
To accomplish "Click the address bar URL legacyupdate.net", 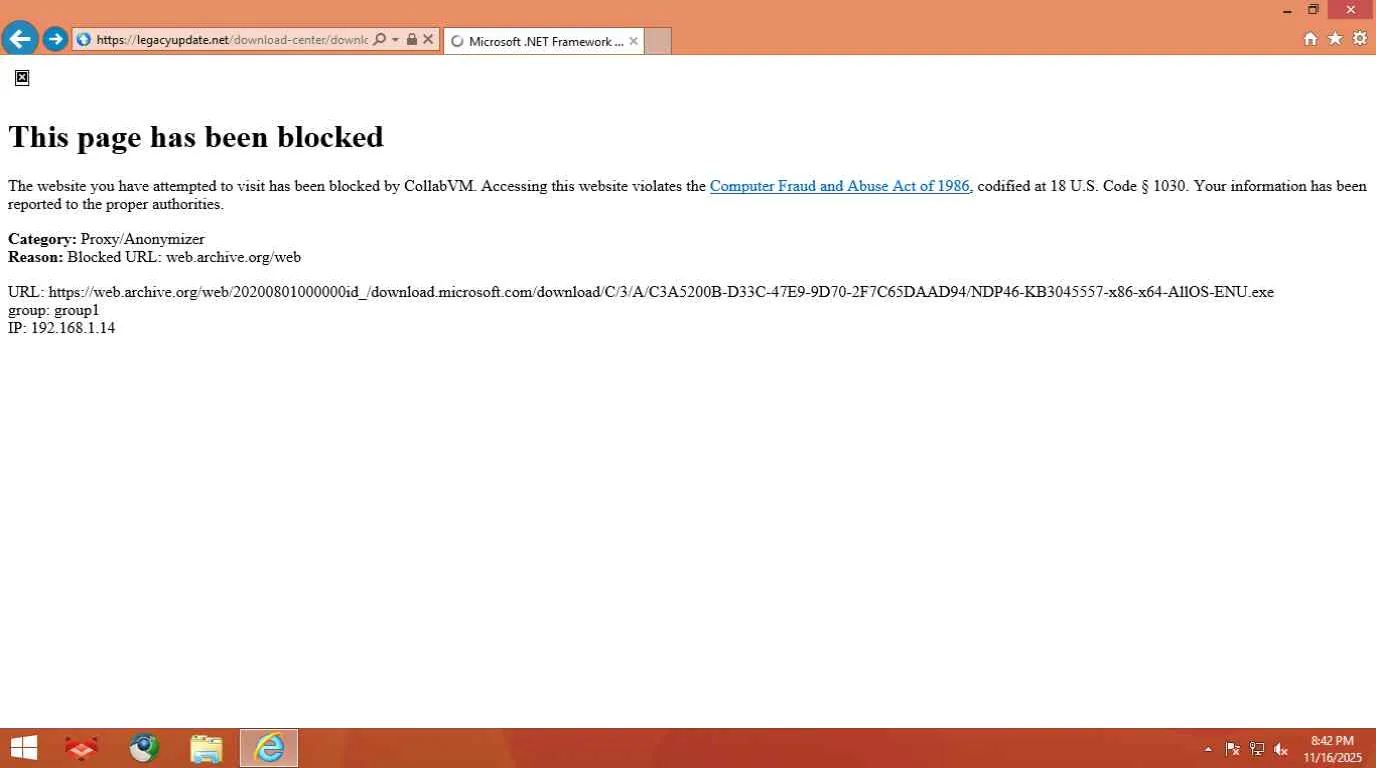I will click(232, 40).
